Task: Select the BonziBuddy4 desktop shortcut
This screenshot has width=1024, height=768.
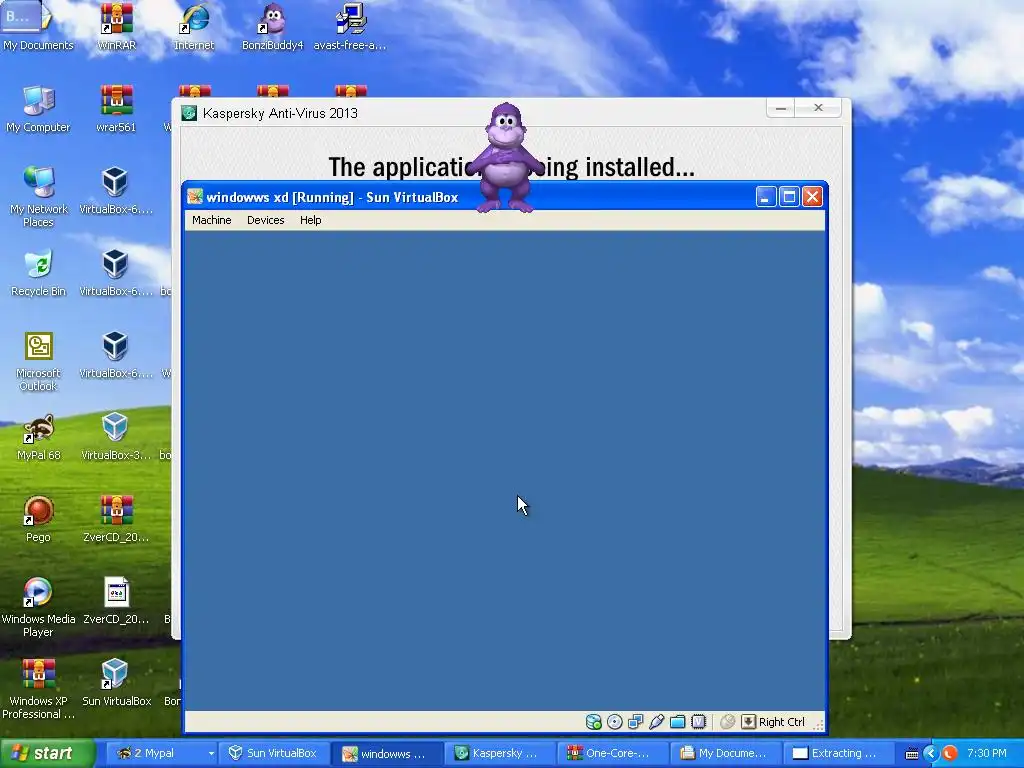Action: [x=272, y=27]
